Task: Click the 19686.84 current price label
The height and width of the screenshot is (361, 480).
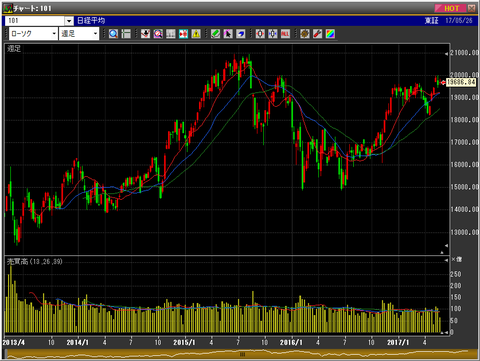Action: point(461,82)
